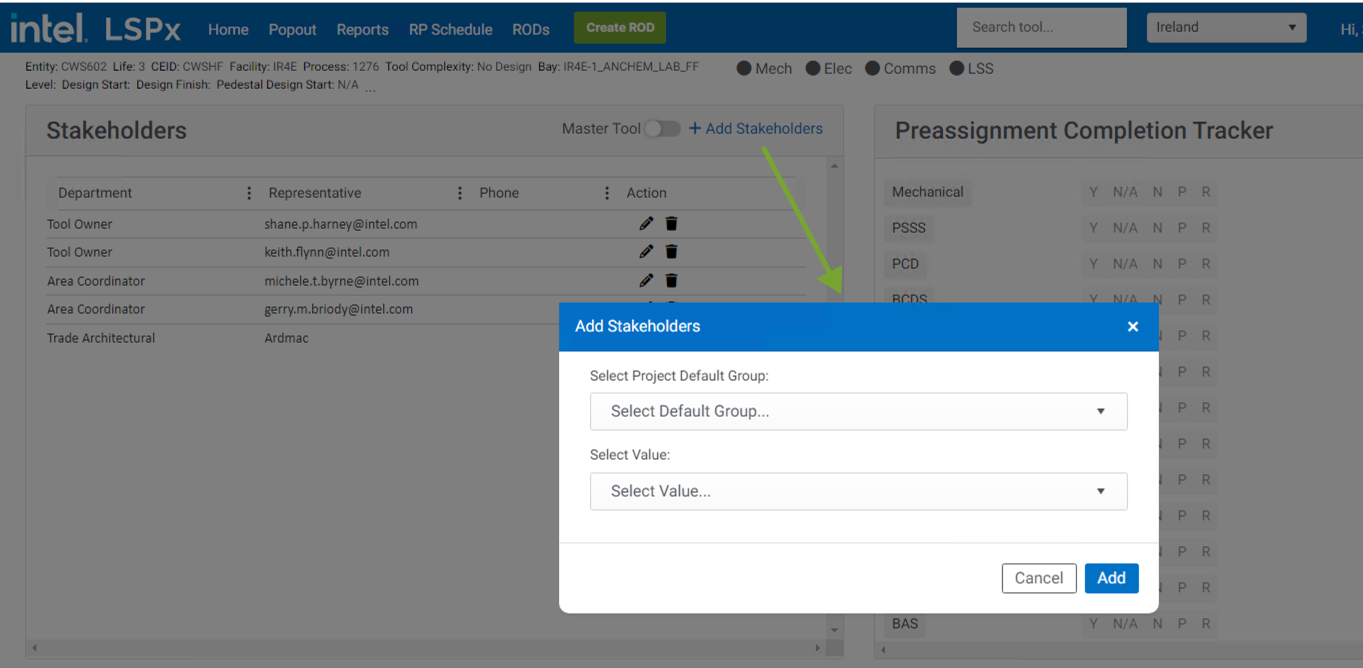This screenshot has width=1363, height=668.
Task: Open the Ireland site dropdown
Action: (x=1226, y=28)
